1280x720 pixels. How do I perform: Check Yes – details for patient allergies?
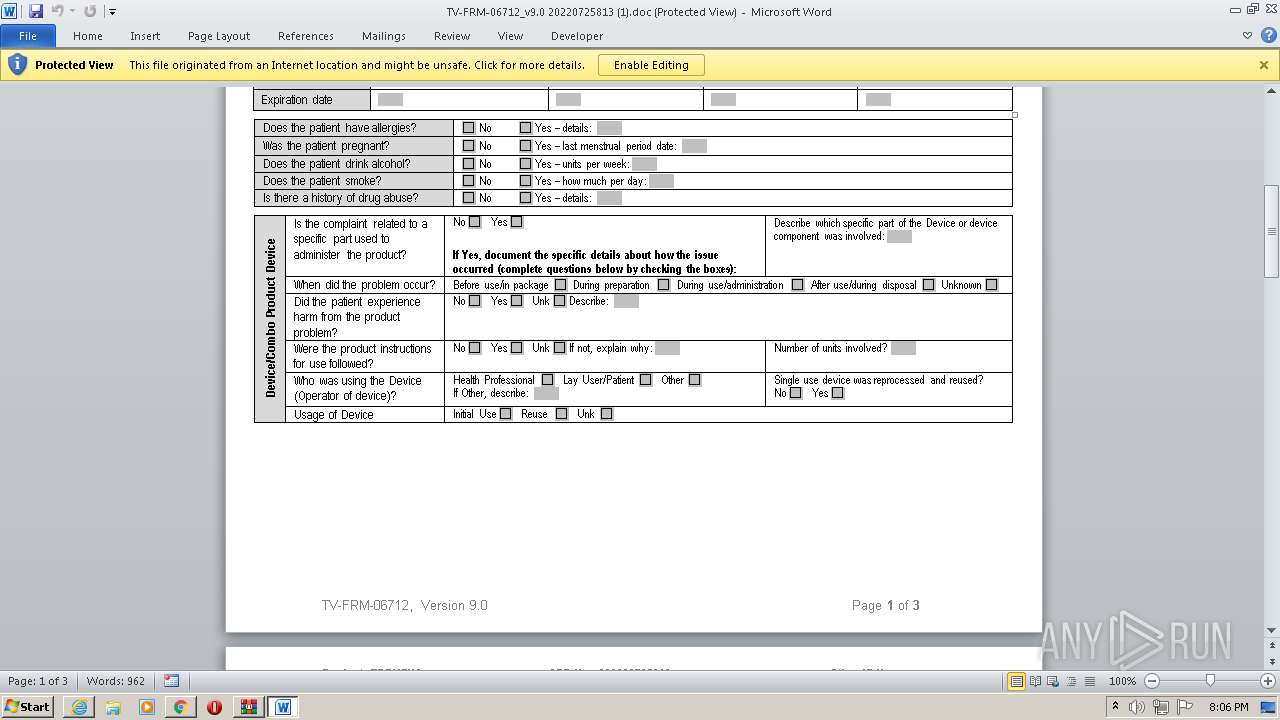click(x=525, y=128)
